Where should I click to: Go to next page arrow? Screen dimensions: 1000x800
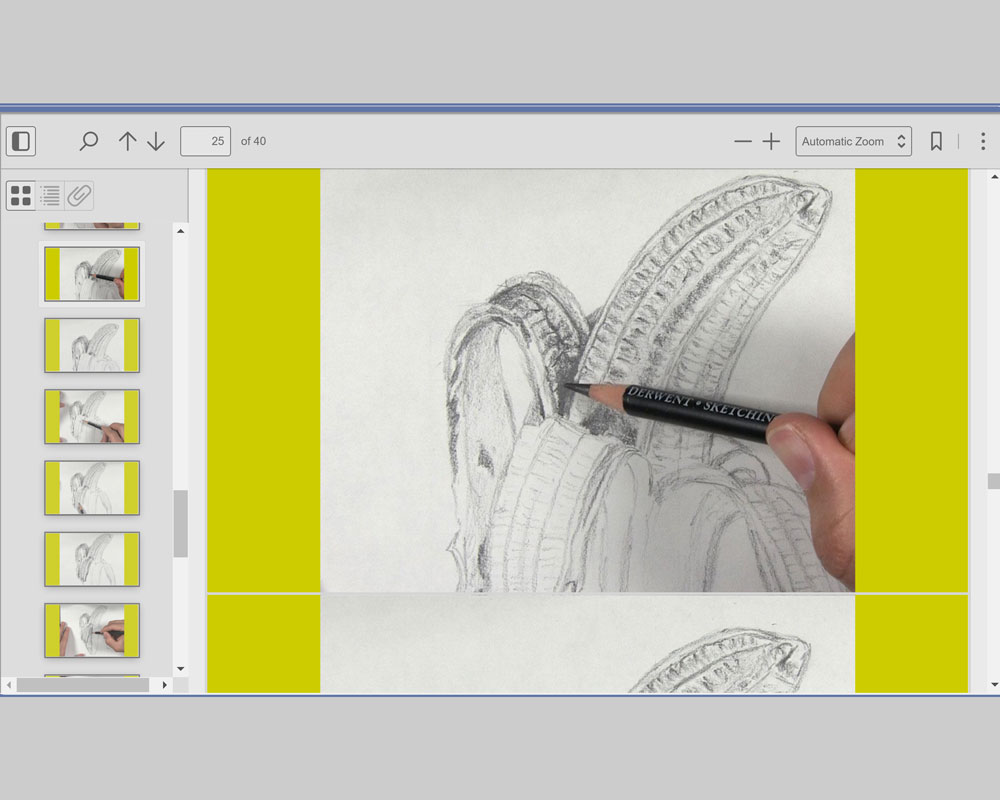(x=156, y=141)
